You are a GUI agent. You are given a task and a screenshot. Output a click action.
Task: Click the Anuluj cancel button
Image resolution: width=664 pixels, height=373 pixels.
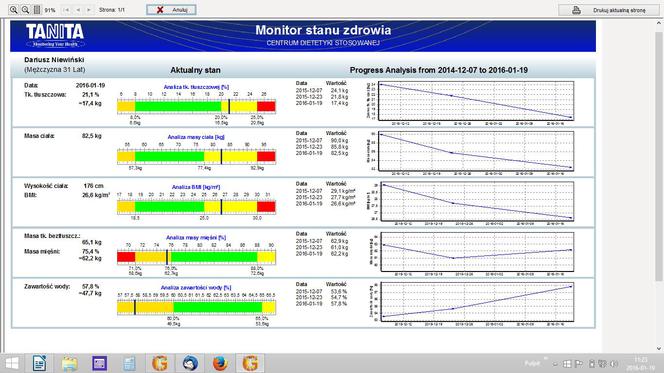pyautogui.click(x=172, y=10)
